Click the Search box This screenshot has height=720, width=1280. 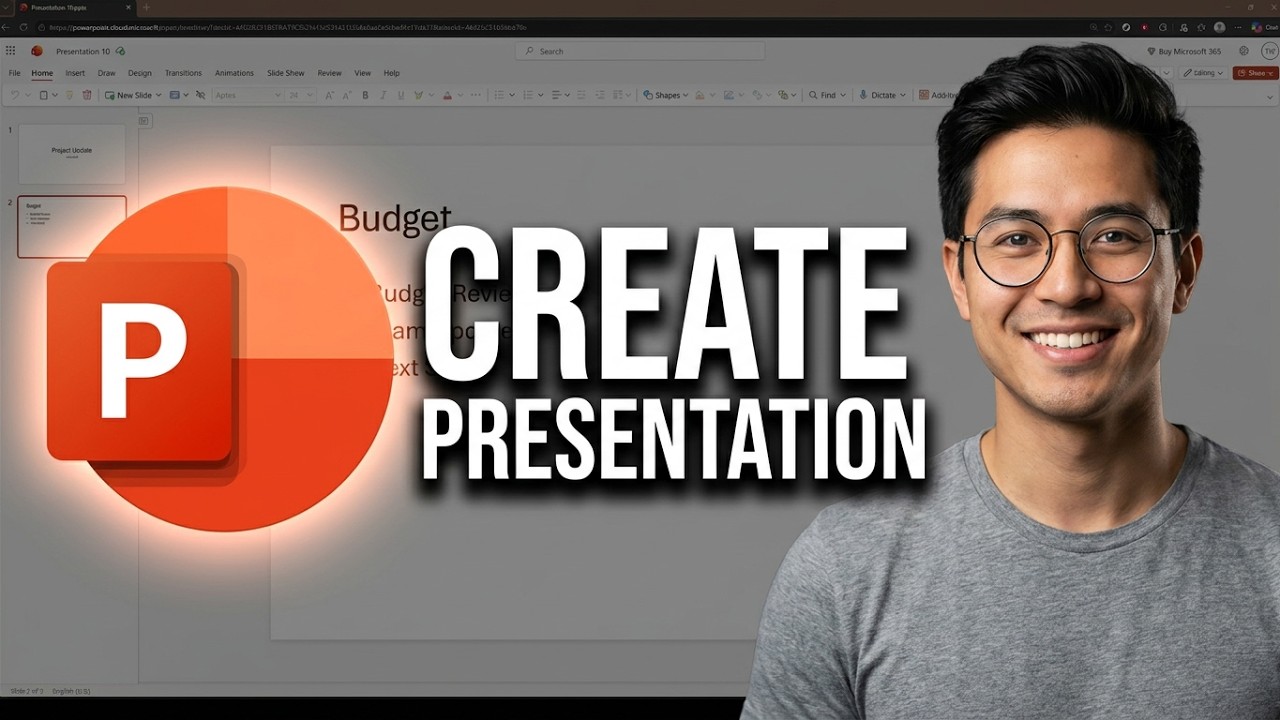point(640,51)
